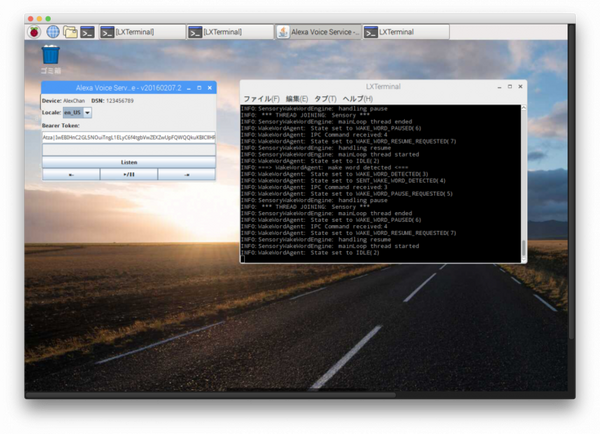This screenshot has width=600, height=434.
Task: Expand the Locale en_US dropdown
Action: coord(87,112)
